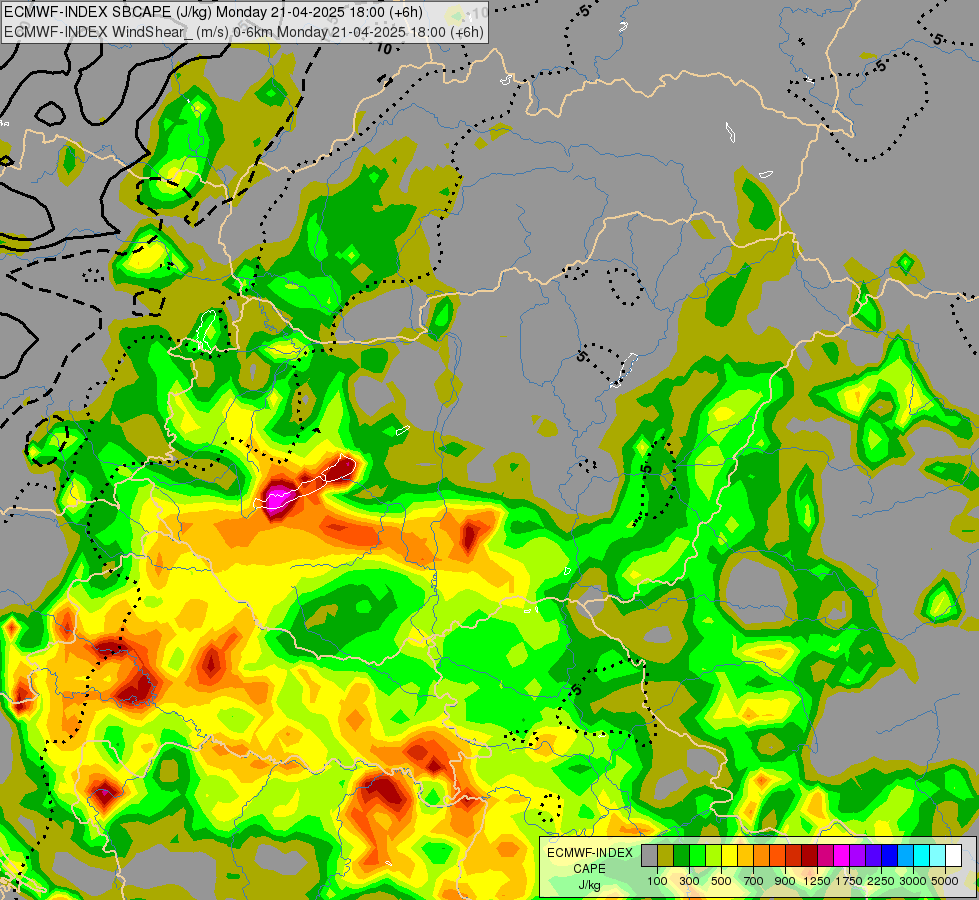The image size is (979, 900).
Task: Click the 500 legend value
Action: 721,881
